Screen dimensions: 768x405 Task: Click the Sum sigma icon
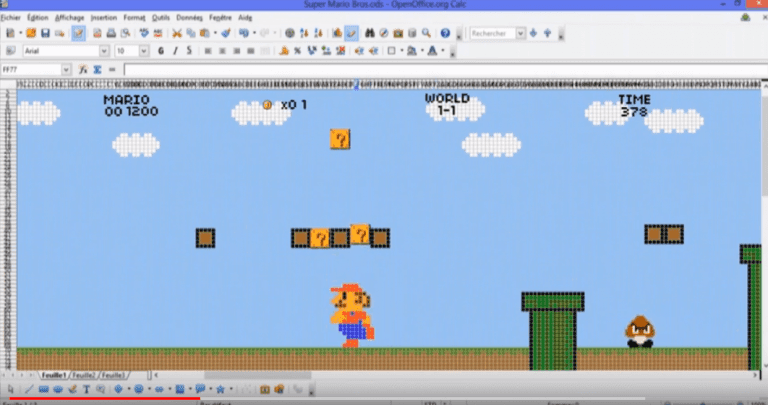(97, 70)
